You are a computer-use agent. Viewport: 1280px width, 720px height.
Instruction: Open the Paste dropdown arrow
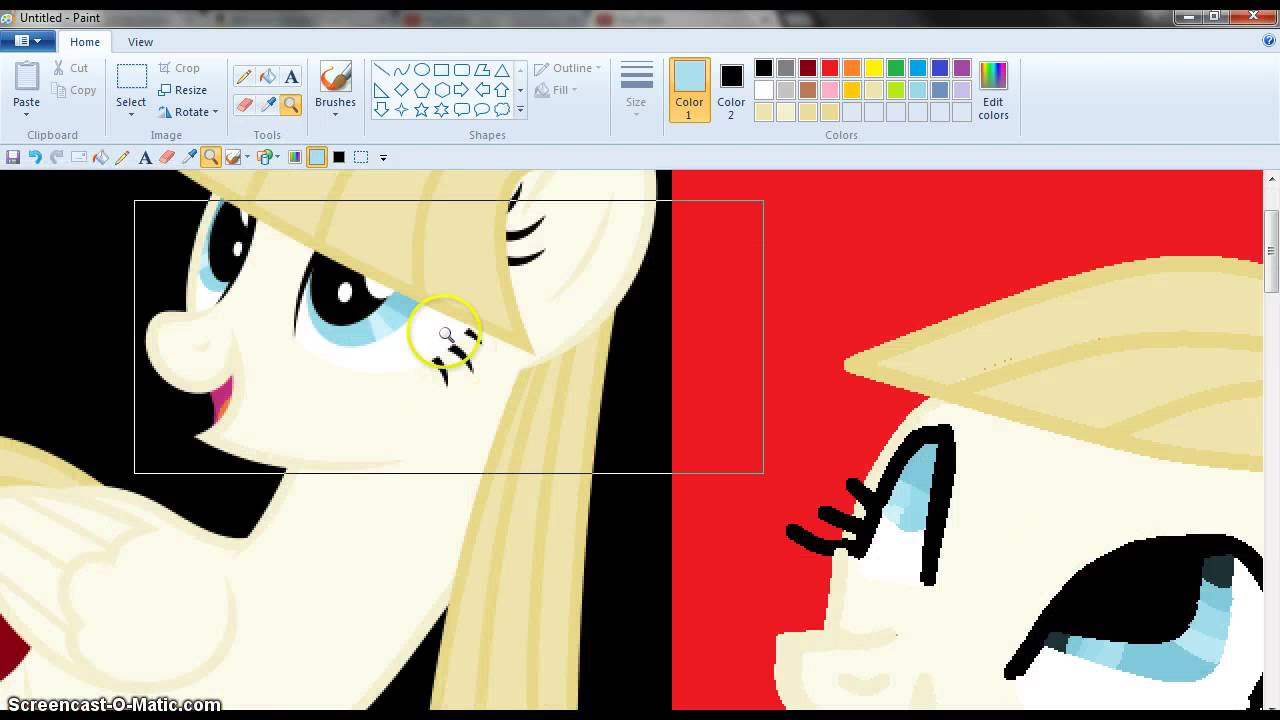point(27,114)
